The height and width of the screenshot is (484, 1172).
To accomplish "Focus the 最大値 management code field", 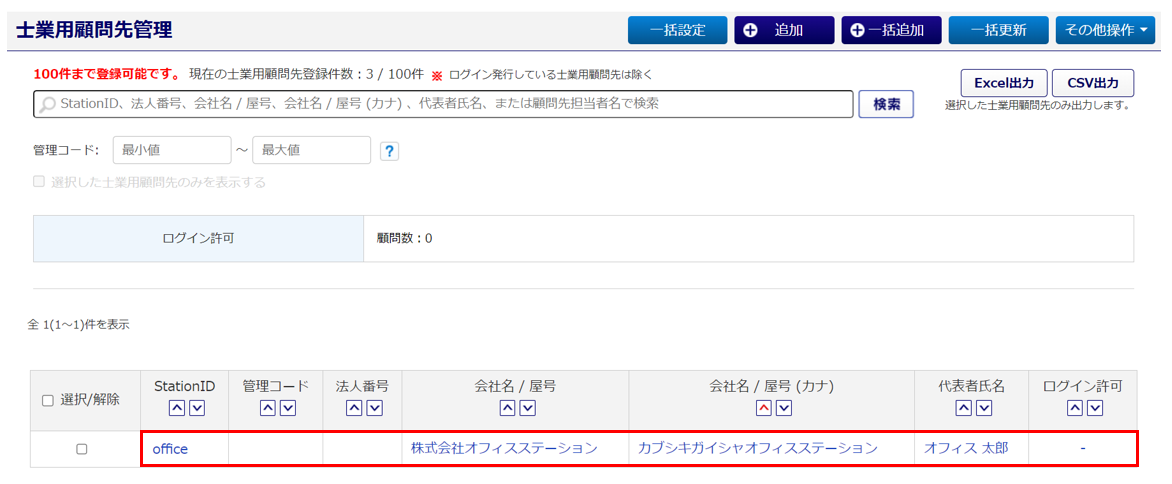I will 312,150.
